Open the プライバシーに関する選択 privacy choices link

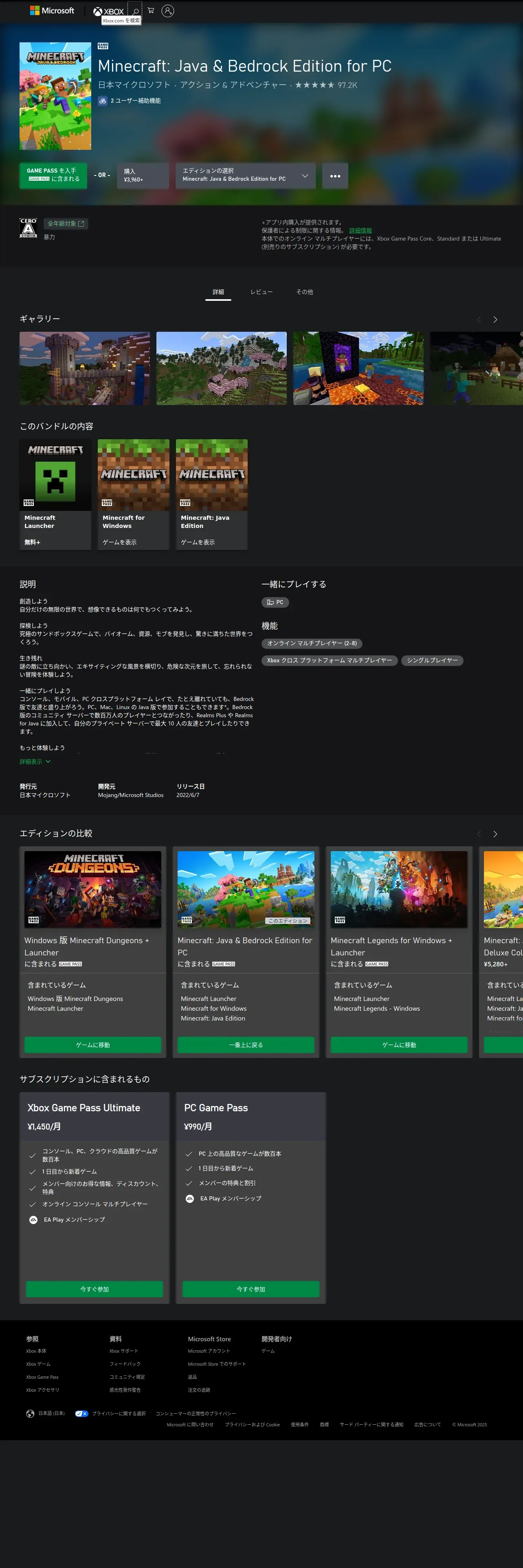(x=110, y=1413)
